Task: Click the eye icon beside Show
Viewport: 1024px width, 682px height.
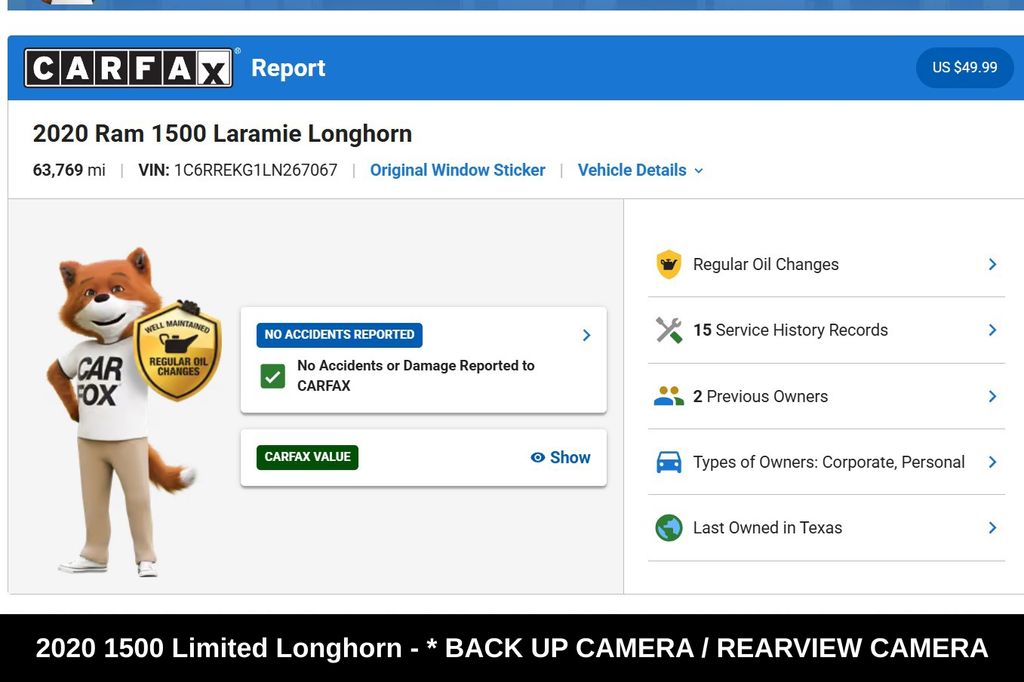Action: (x=537, y=457)
